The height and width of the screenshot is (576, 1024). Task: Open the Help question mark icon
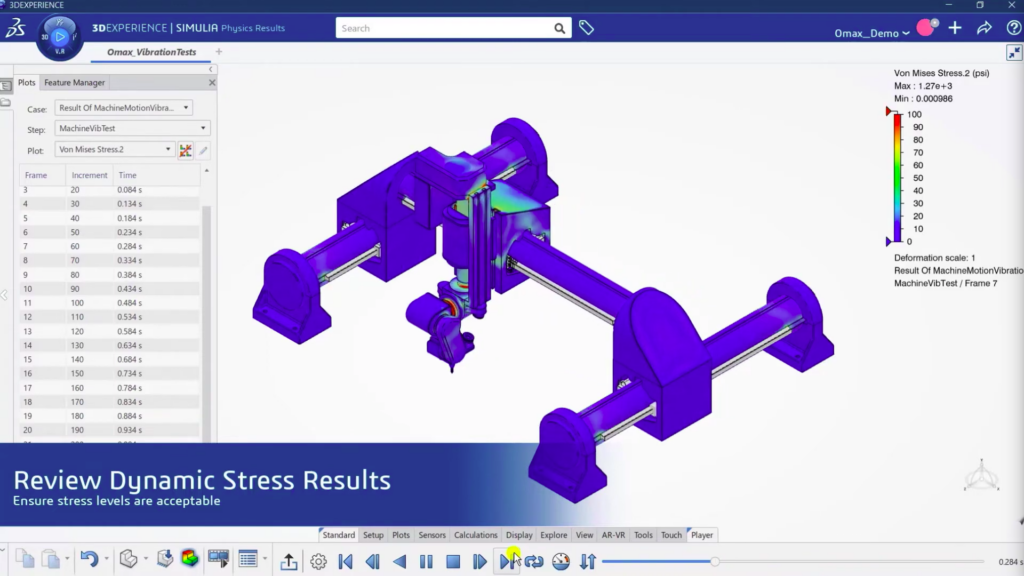click(1011, 28)
